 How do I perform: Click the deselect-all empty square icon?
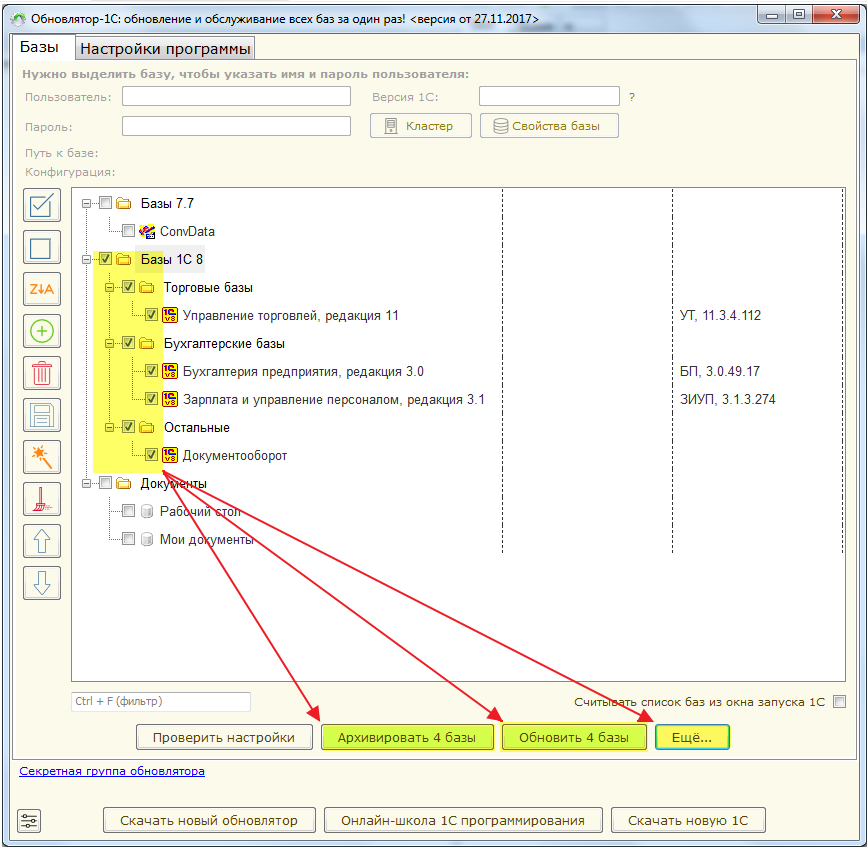pos(42,247)
